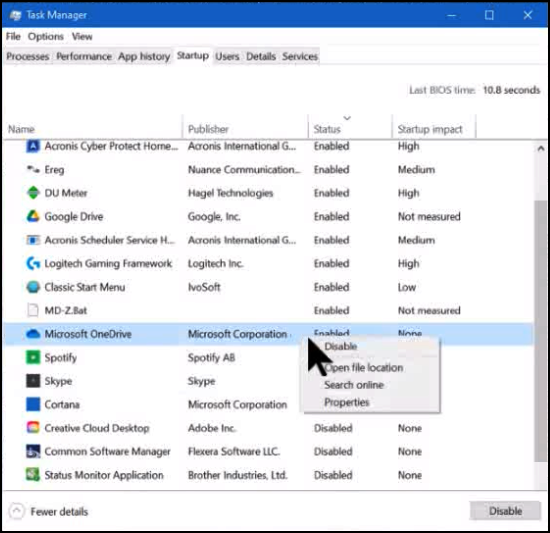Click the Flexera Software LLC publisher cell

(234, 452)
